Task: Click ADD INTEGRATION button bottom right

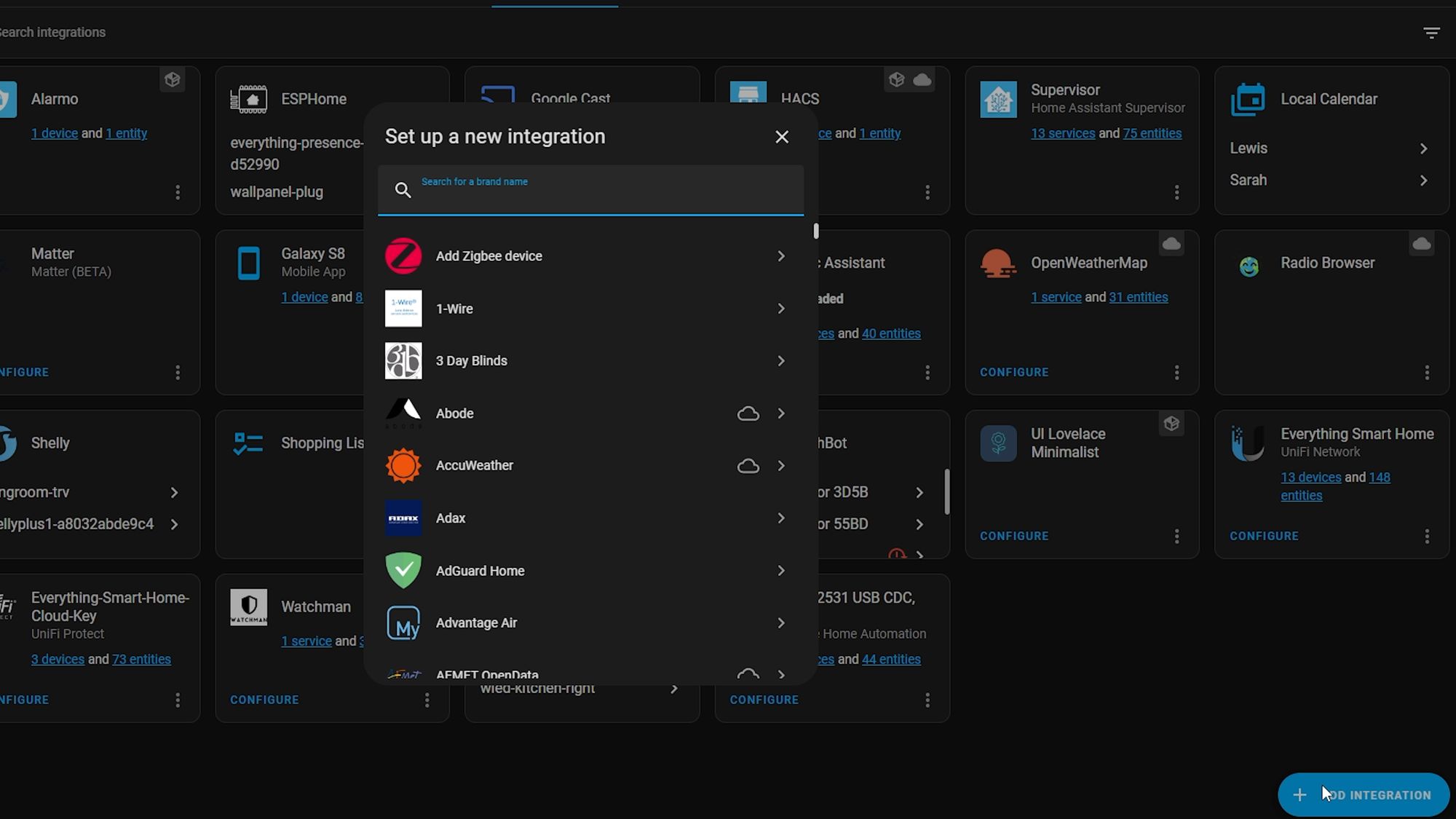Action: (x=1363, y=795)
